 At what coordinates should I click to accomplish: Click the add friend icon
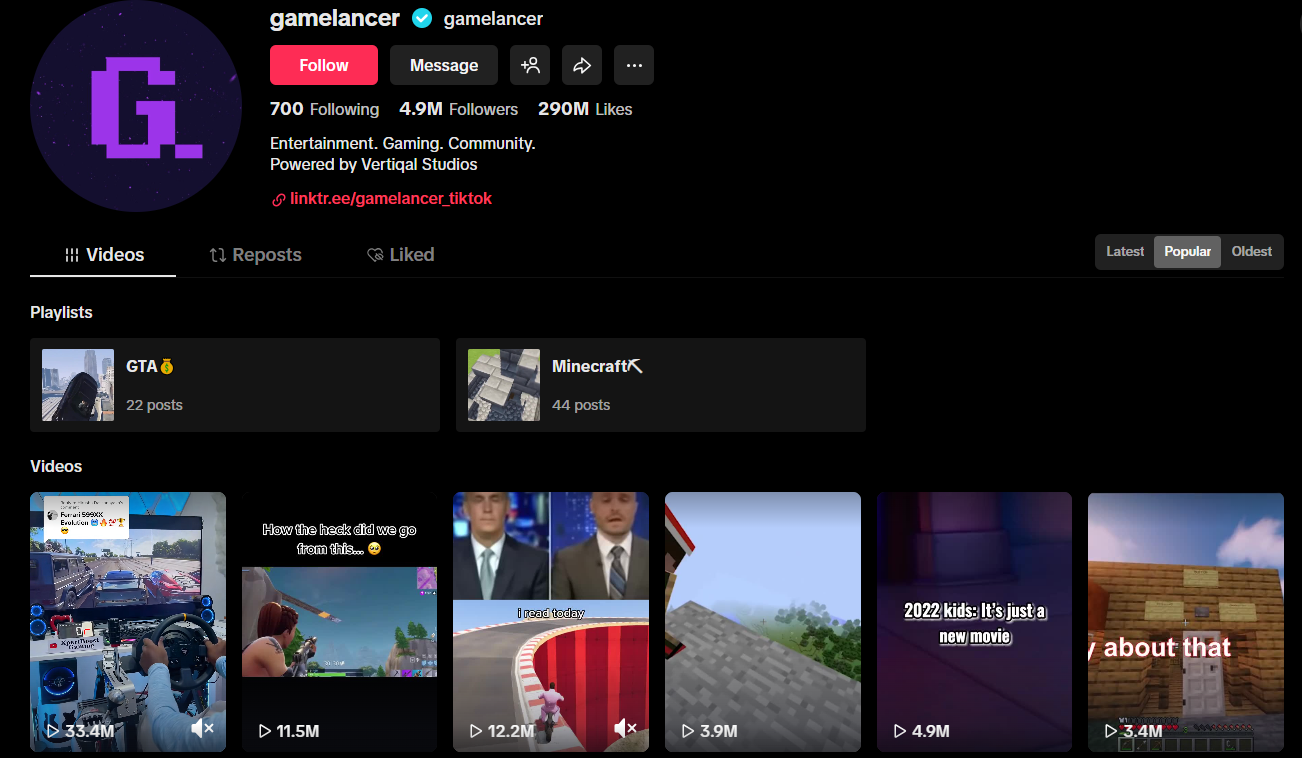(530, 64)
